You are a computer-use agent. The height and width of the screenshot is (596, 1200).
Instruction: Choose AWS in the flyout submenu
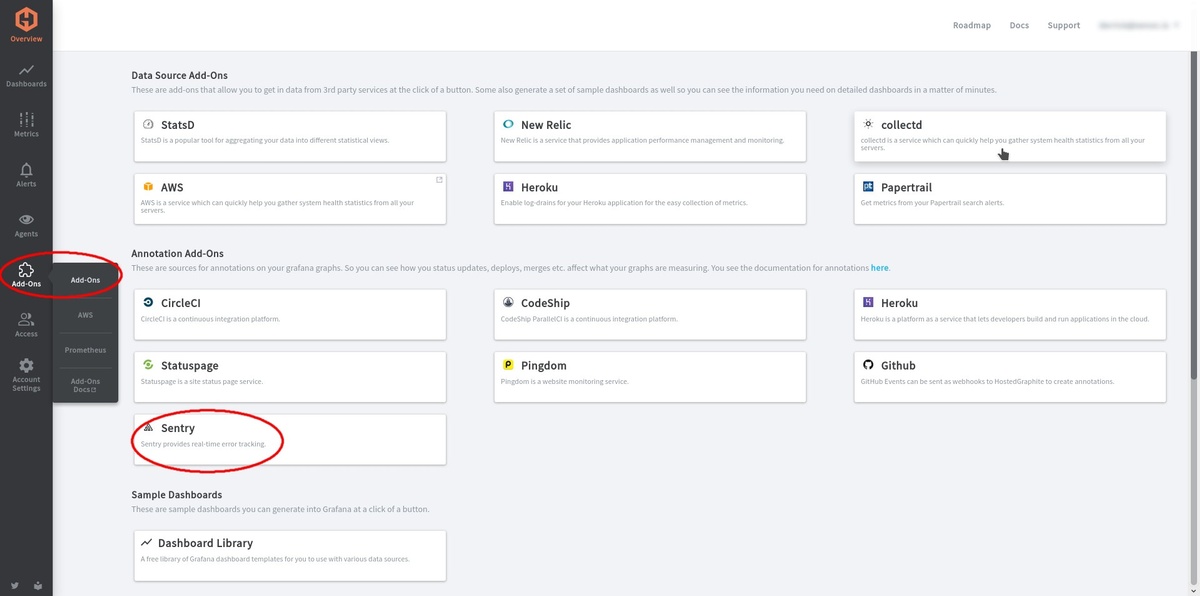[85, 315]
